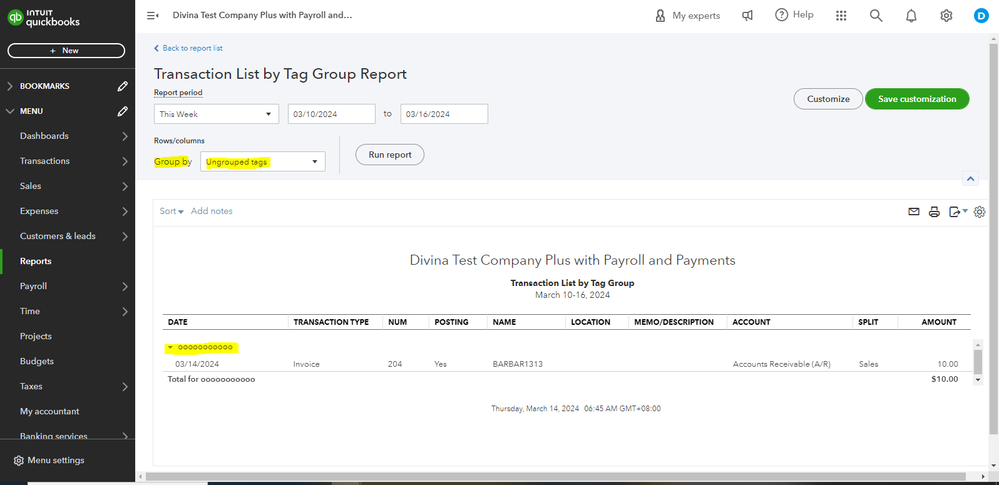Screen dimensions: 999x485
Task: Open the This Week report period dropdown
Action: point(217,114)
